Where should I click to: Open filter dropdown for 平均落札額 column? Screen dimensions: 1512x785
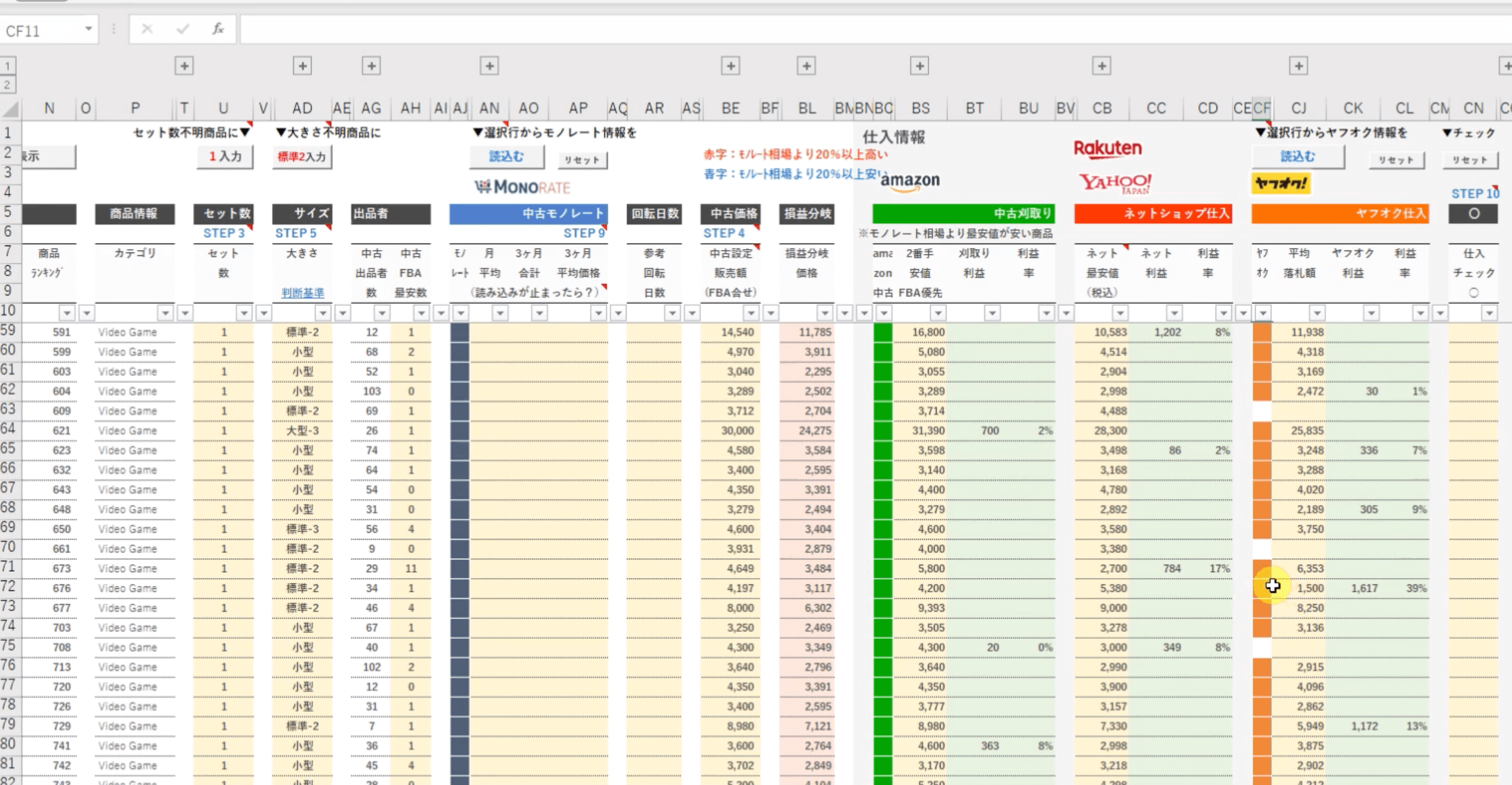[1317, 313]
